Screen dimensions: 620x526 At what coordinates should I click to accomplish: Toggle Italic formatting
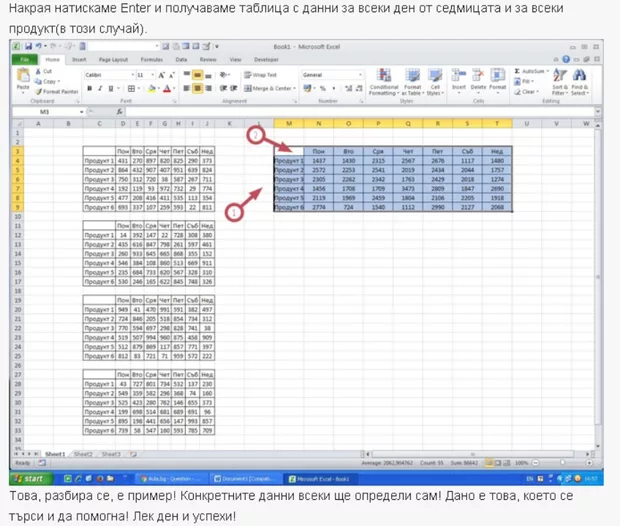100,89
